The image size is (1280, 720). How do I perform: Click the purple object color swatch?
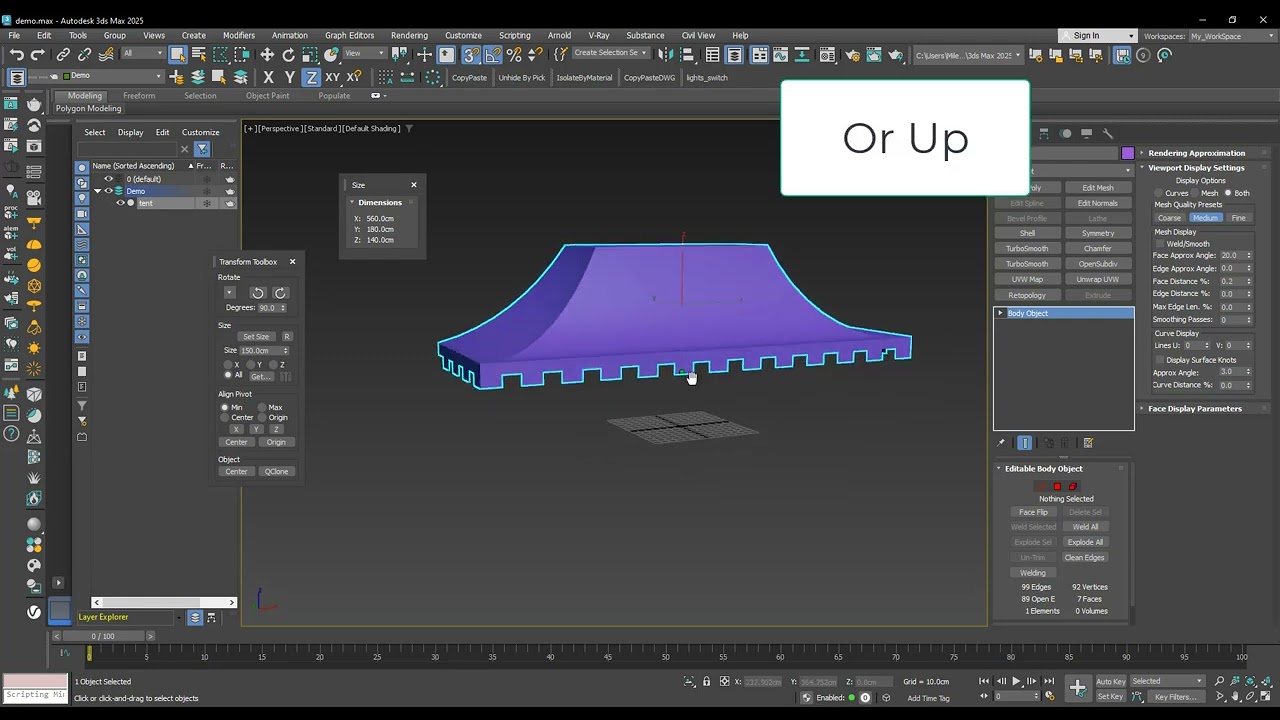1128,153
